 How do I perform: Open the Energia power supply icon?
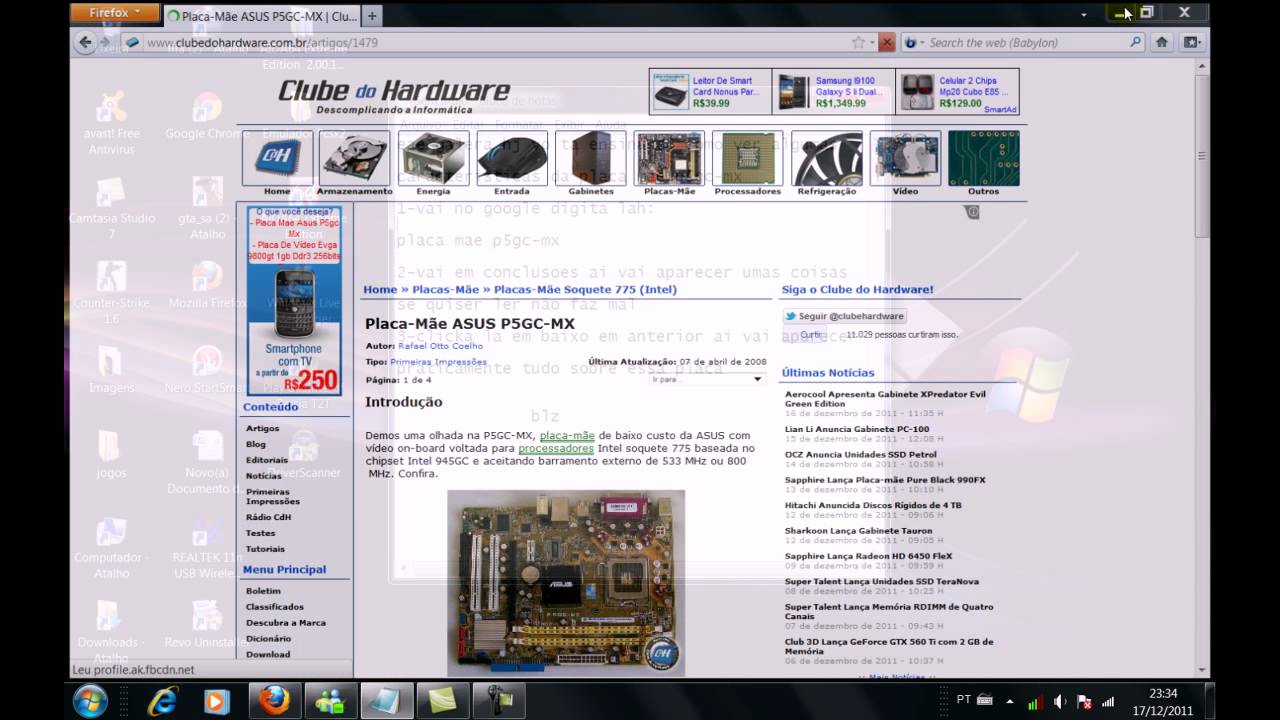(433, 158)
